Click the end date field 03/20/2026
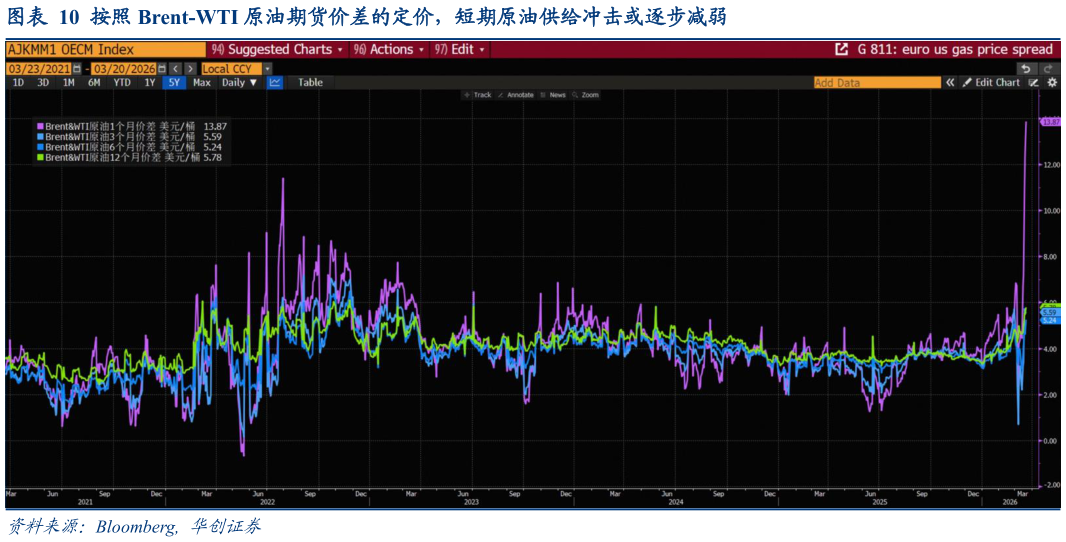Viewport: 1066px width, 542px height. [124, 69]
